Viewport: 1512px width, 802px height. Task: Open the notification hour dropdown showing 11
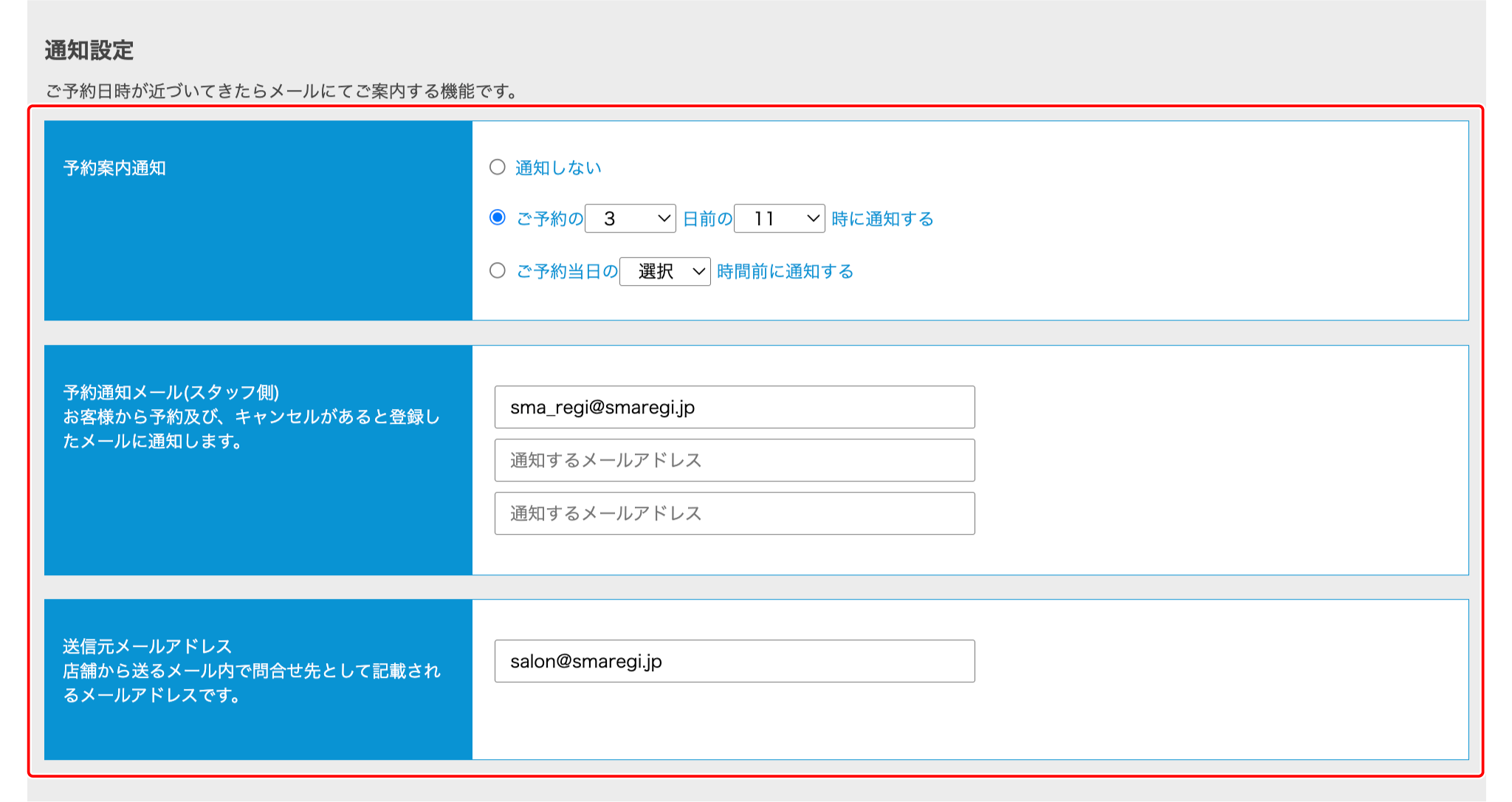tap(779, 218)
